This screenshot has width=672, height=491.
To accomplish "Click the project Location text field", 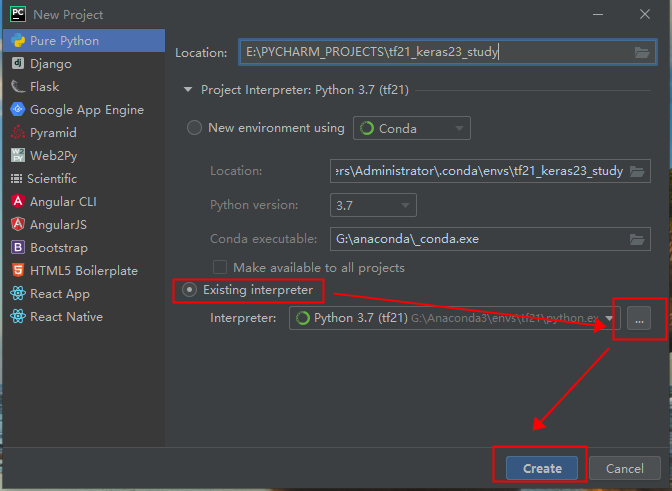I will (x=435, y=52).
